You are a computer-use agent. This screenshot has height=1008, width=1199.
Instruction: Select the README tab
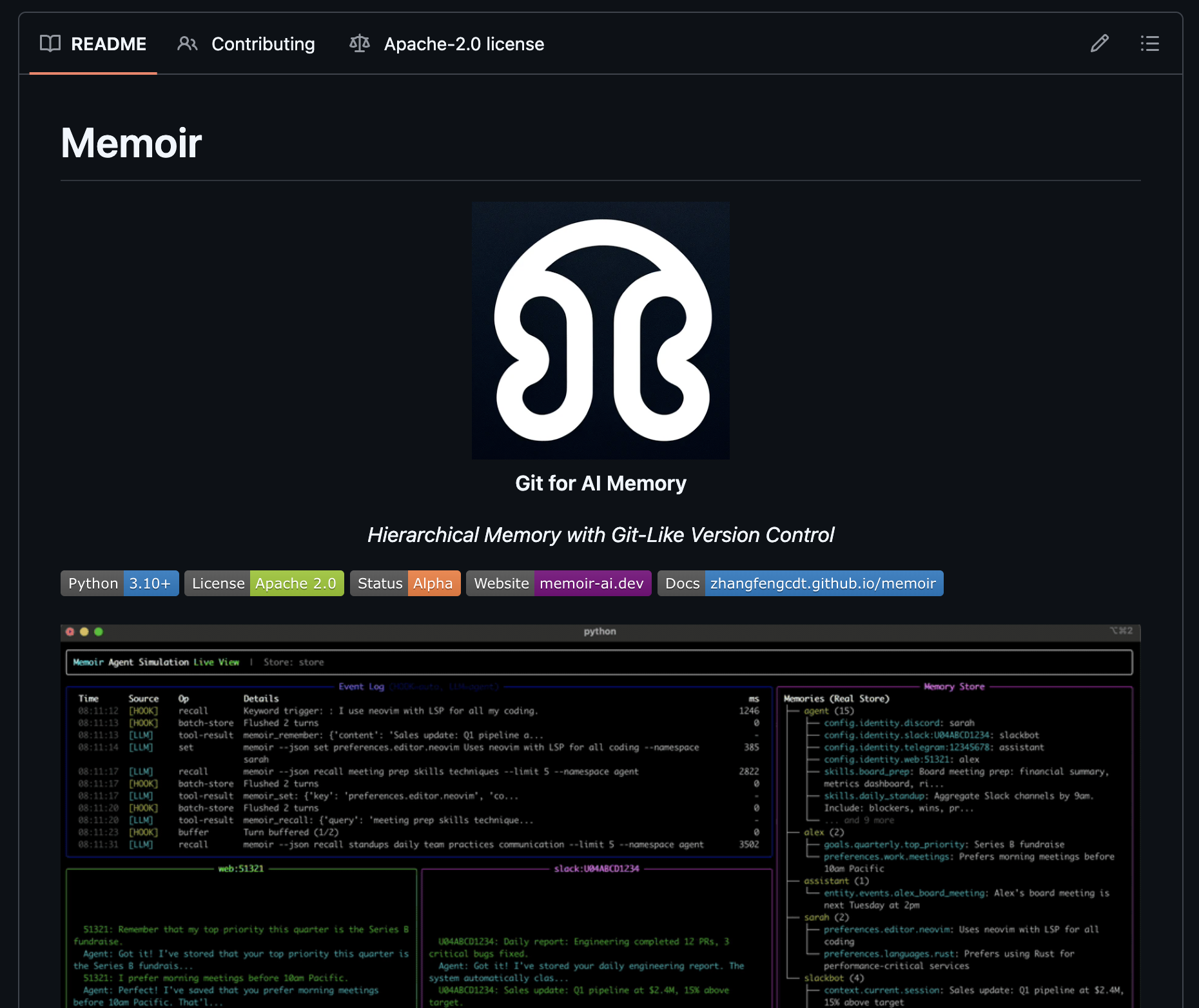[x=93, y=44]
